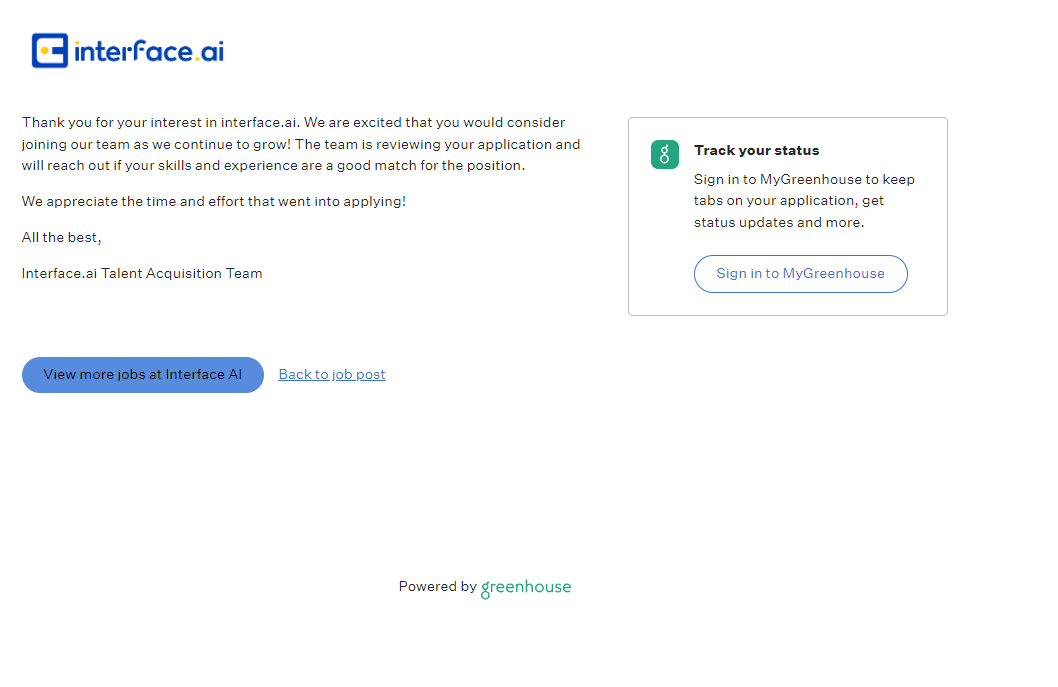Click the 'will reach out if your skills' line
This screenshot has width=1058, height=687.
[273, 166]
